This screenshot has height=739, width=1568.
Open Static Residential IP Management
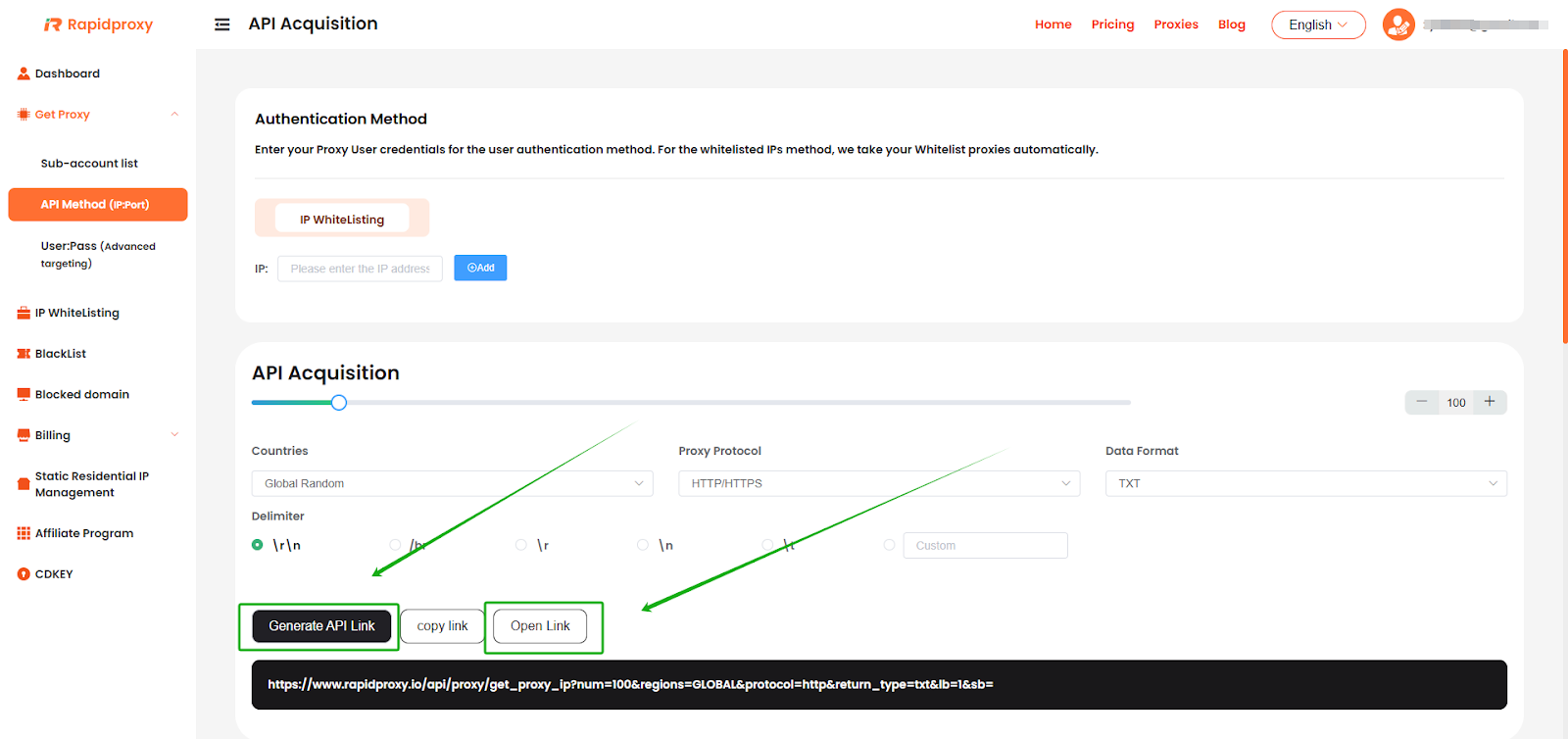(x=92, y=484)
